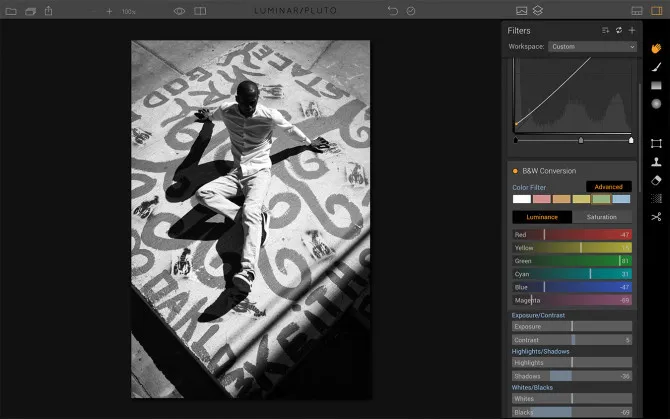670x419 pixels.
Task: Toggle the eye preview icon
Action: coord(179,11)
